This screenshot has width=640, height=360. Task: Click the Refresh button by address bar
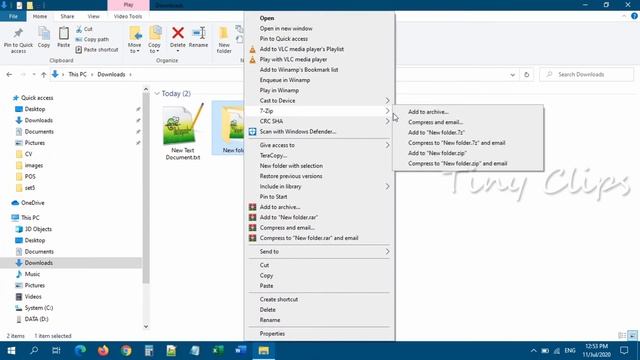(527, 75)
